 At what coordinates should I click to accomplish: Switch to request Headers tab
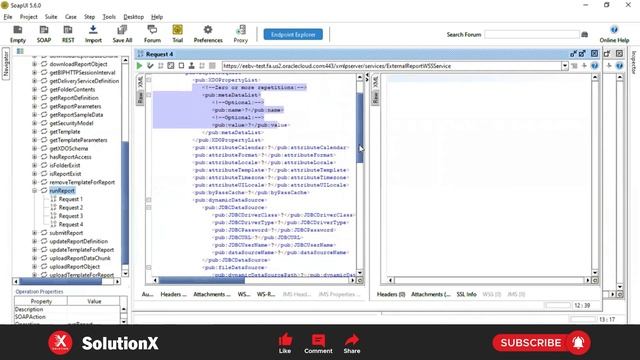tap(173, 294)
